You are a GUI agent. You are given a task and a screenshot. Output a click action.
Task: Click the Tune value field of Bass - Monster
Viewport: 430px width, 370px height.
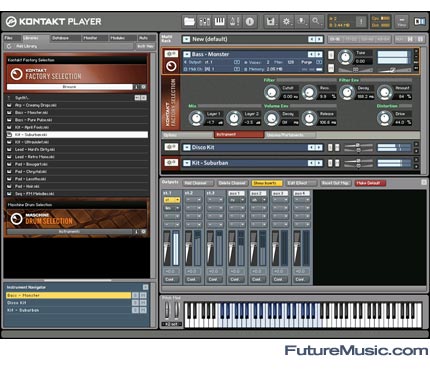[x=363, y=61]
